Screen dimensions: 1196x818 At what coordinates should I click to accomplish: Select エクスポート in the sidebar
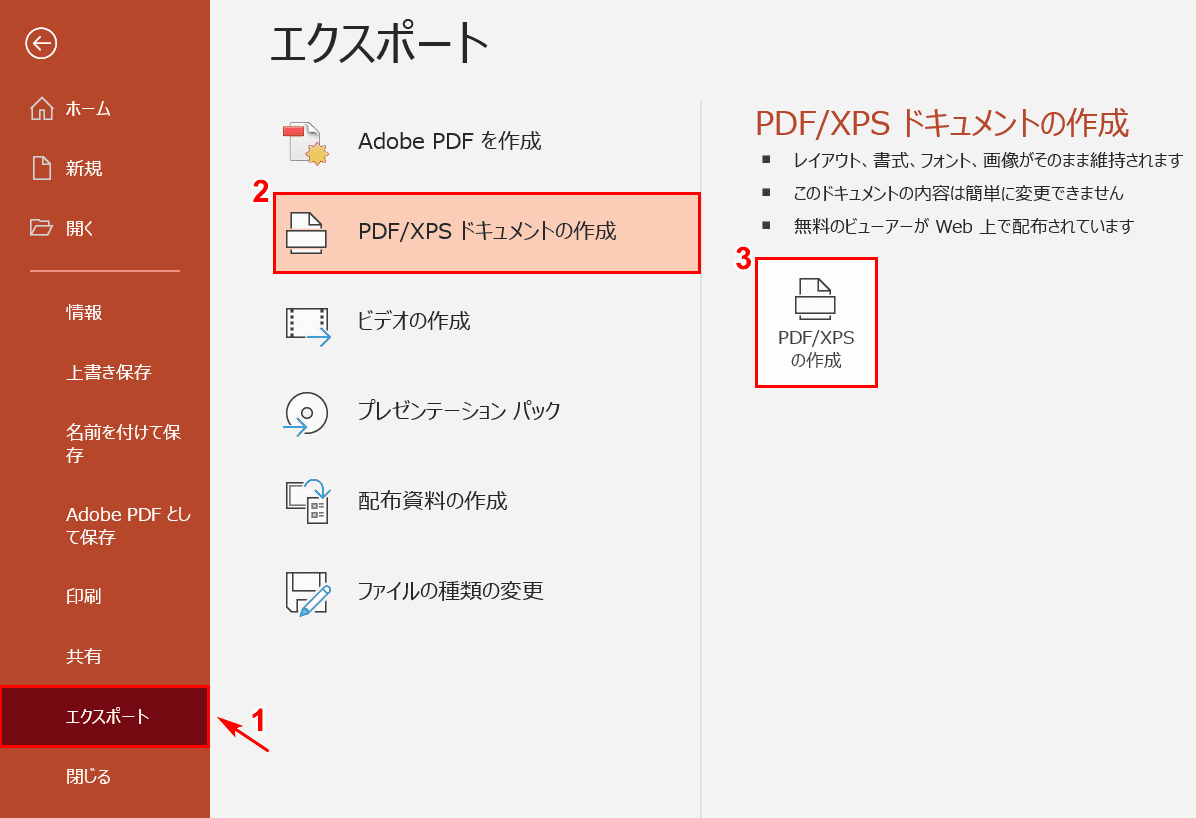[104, 716]
